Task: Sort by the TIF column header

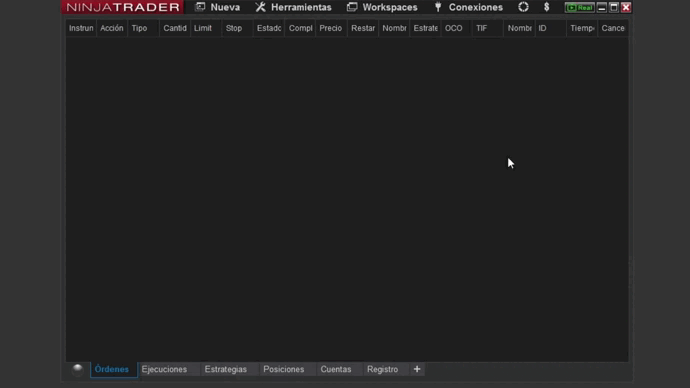Action: pyautogui.click(x=488, y=28)
